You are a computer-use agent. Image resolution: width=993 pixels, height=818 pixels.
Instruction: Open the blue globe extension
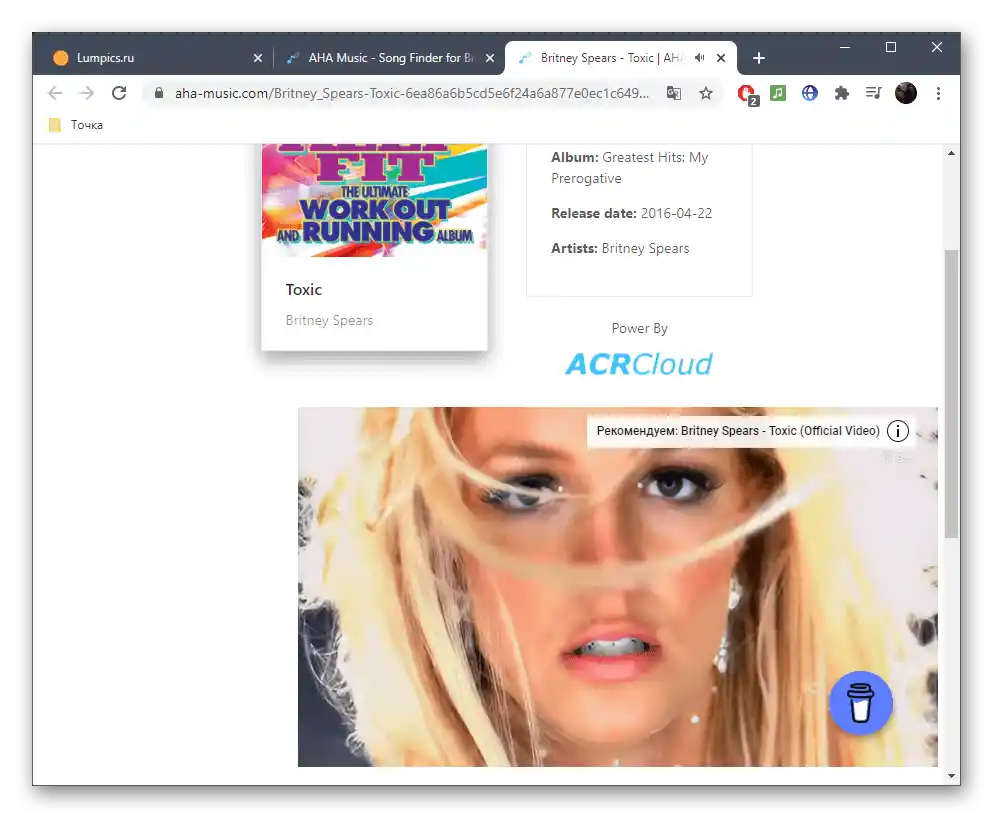coord(809,93)
